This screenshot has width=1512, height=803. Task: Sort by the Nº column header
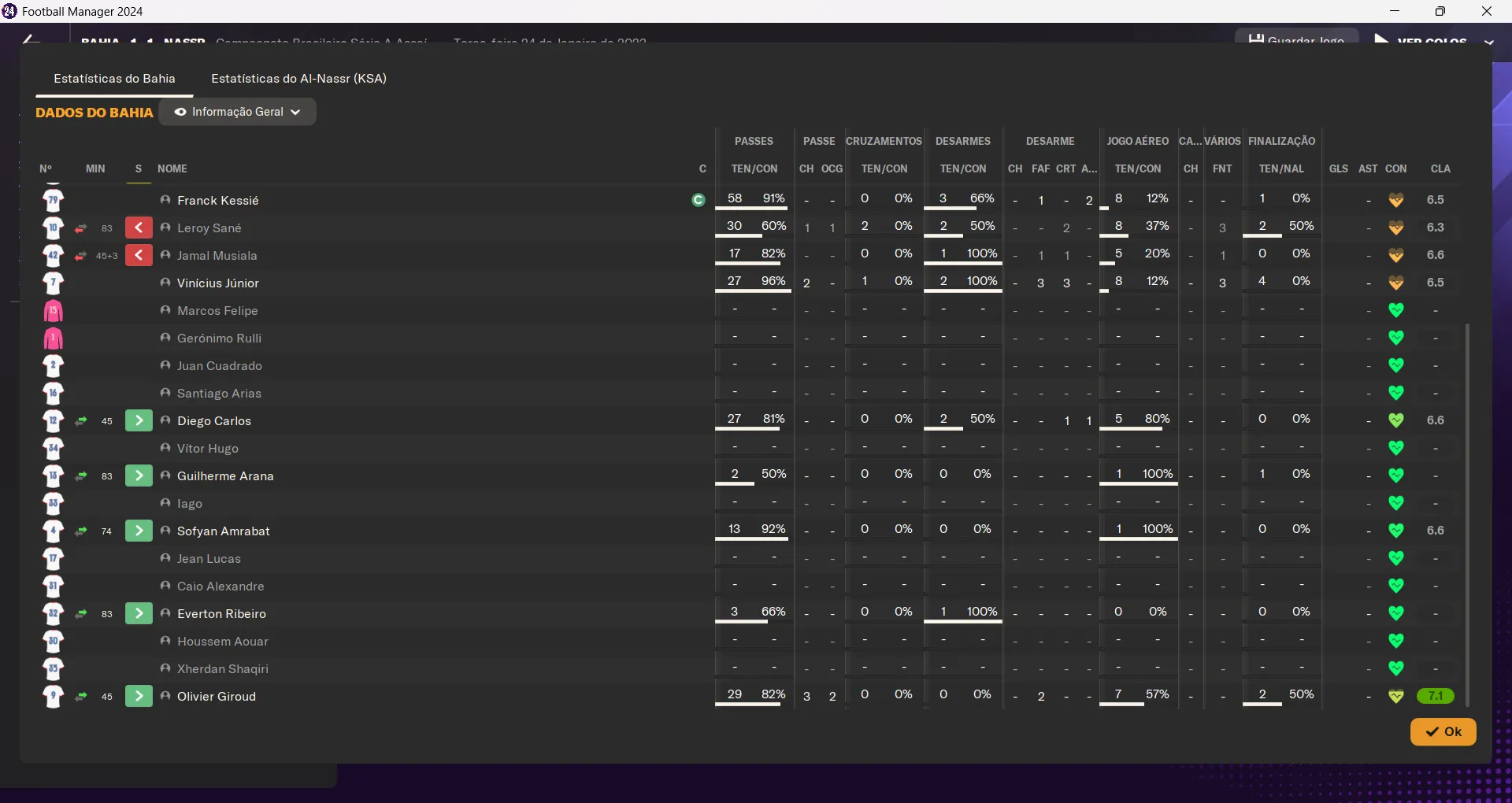point(46,168)
